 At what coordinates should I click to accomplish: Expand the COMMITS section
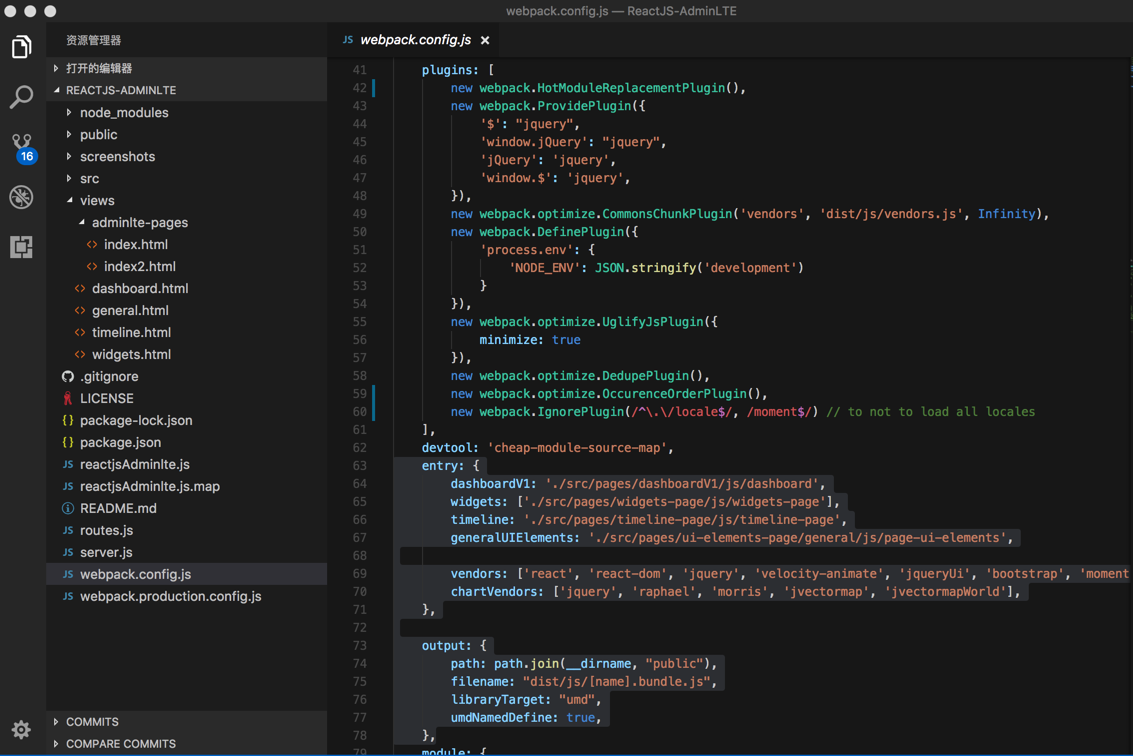(92, 722)
